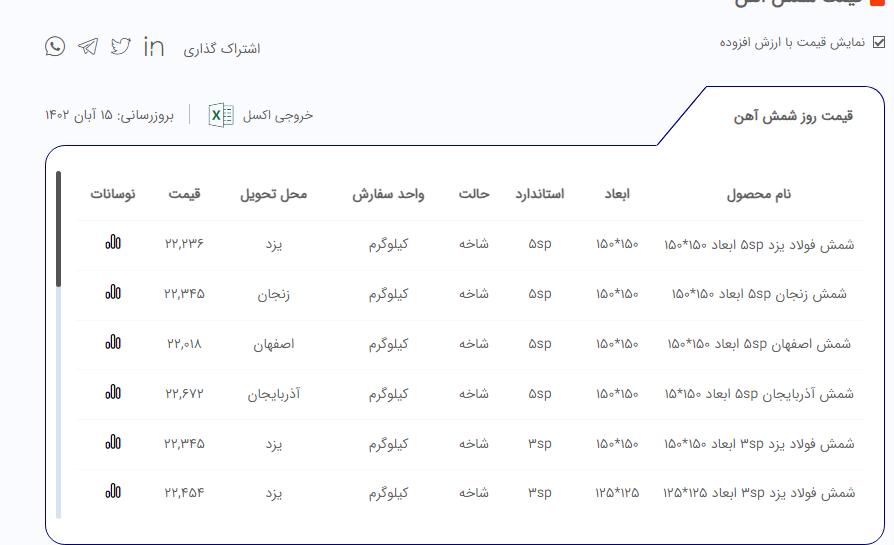Share the page via Telegram icon

(x=88, y=46)
